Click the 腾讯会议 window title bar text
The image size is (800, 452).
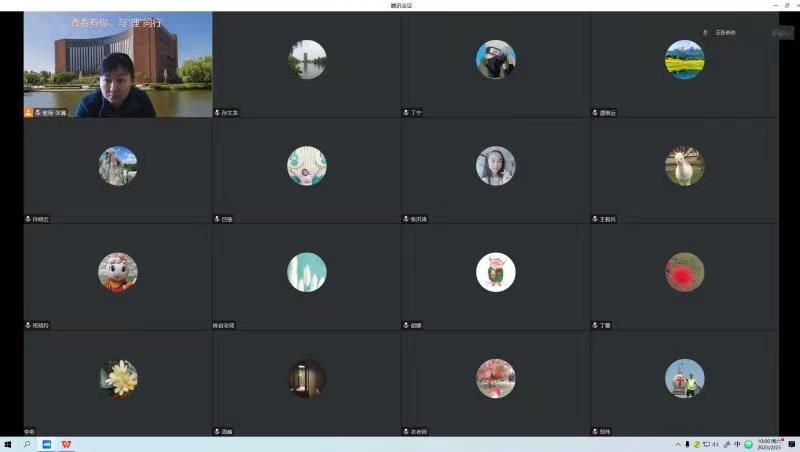pyautogui.click(x=400, y=5)
